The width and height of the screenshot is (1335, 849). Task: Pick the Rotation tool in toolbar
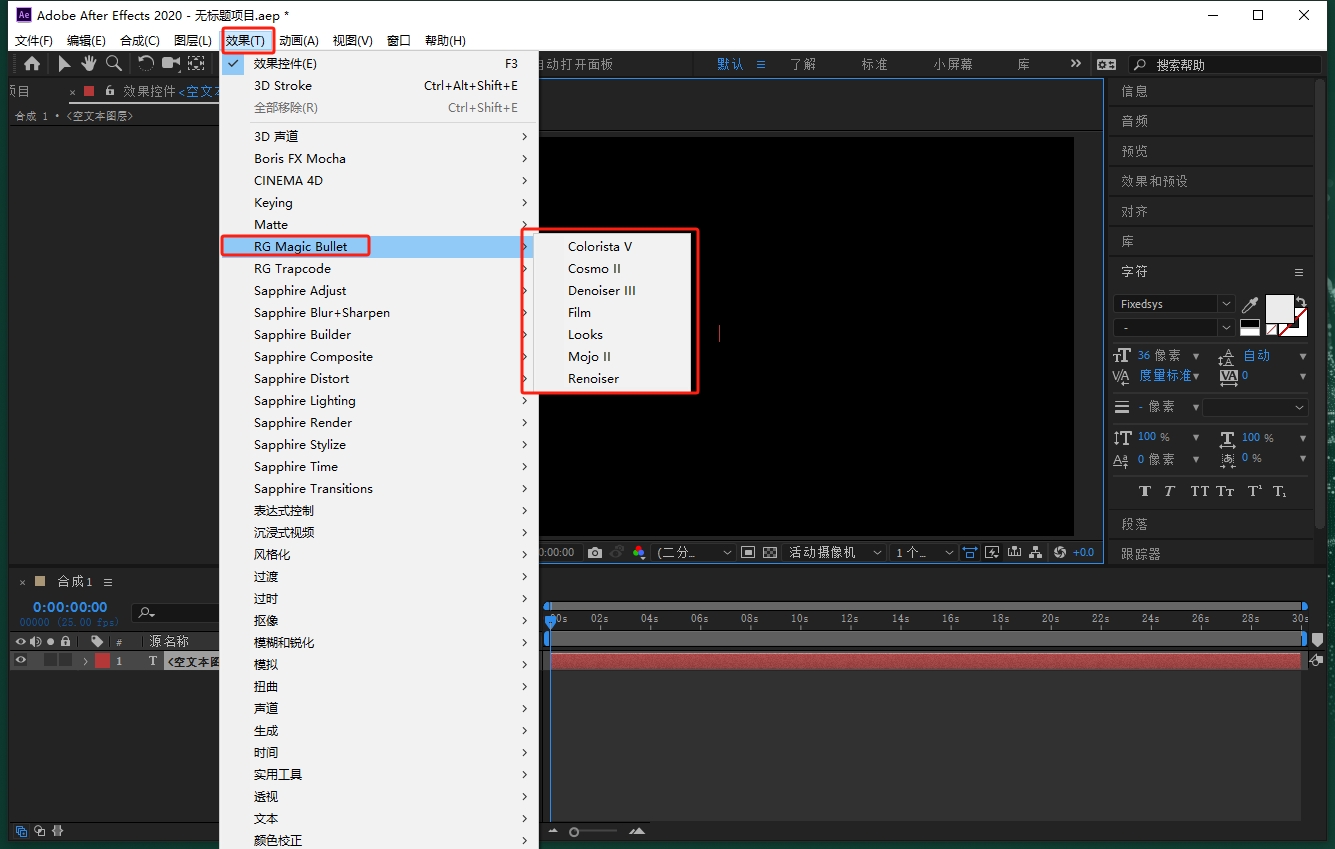click(146, 64)
